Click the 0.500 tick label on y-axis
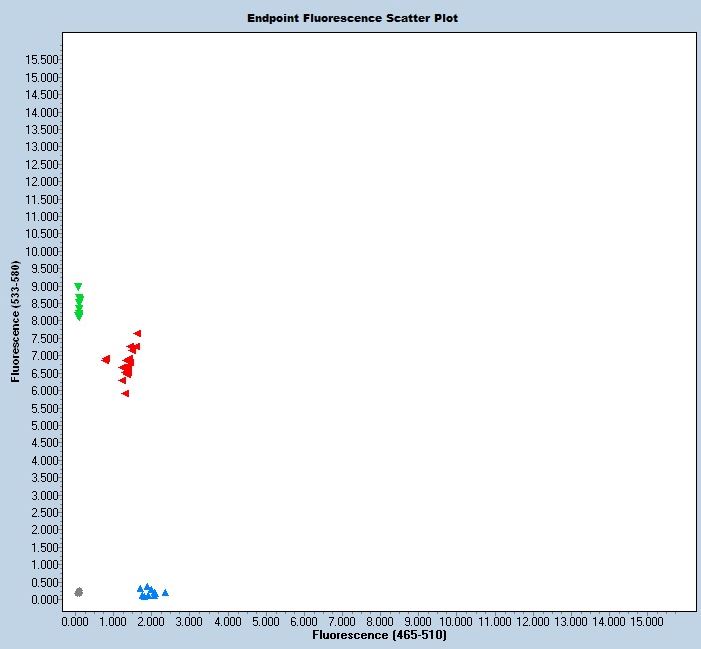 [44, 582]
